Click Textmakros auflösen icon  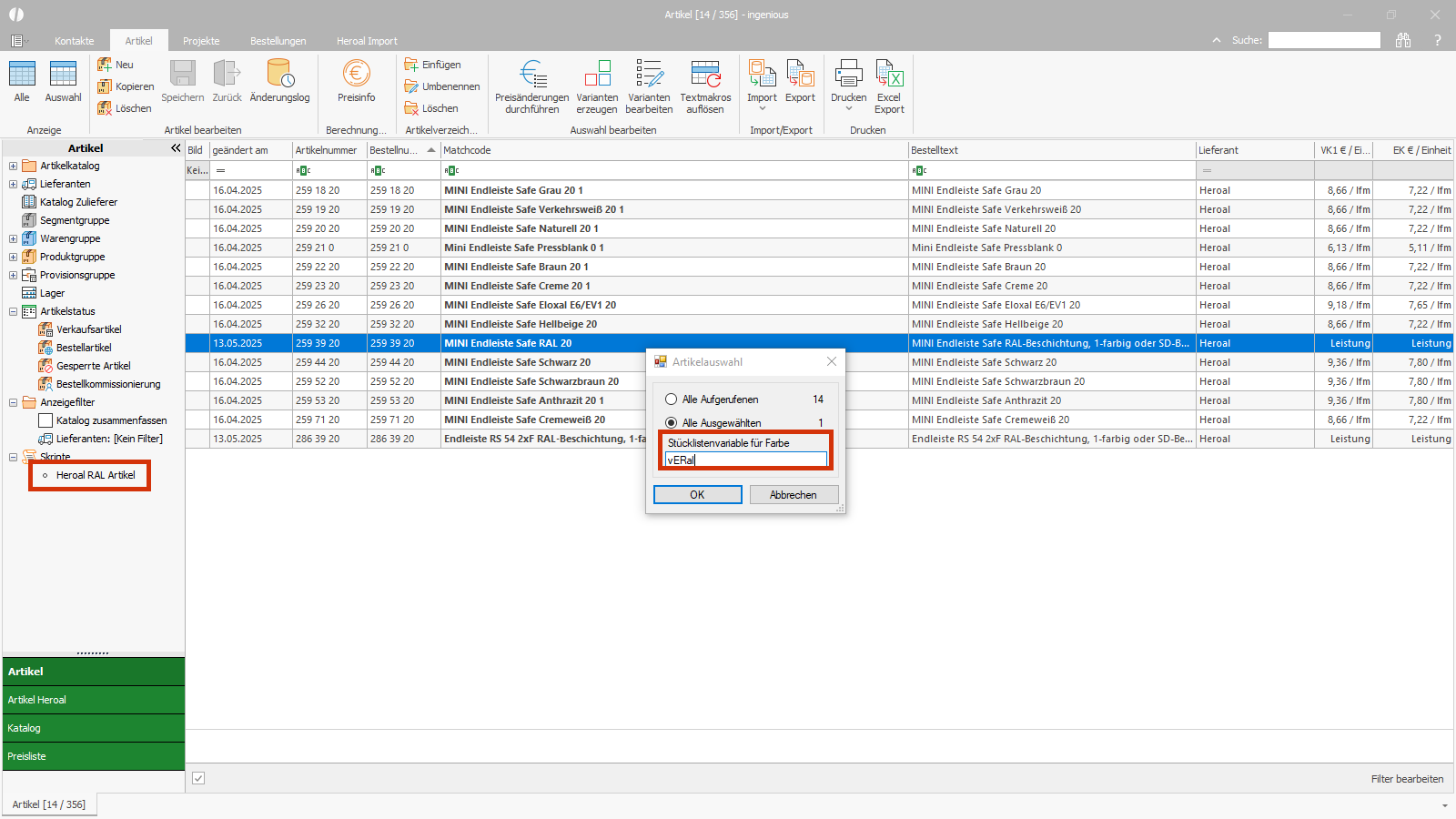coord(705,75)
